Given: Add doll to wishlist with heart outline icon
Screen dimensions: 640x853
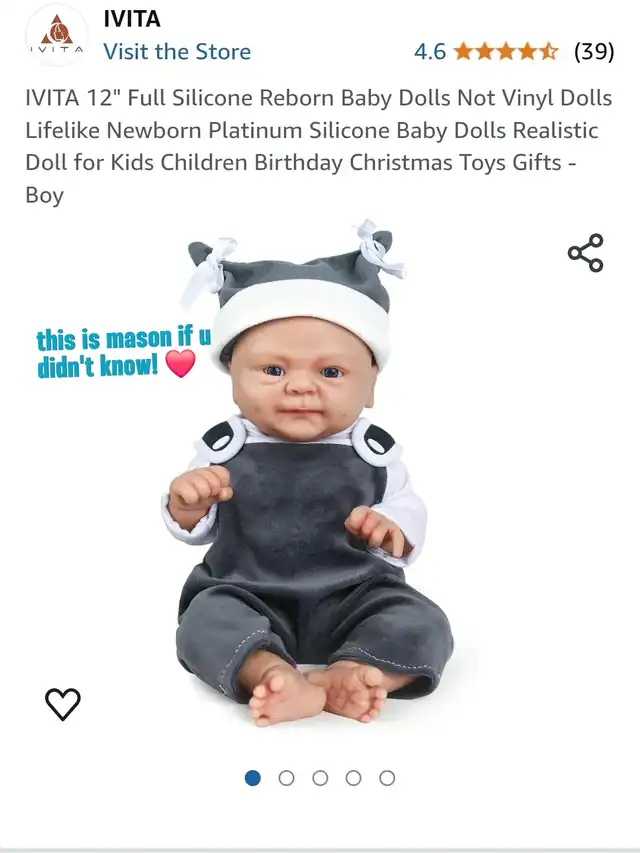Looking at the screenshot, I should point(63,704).
